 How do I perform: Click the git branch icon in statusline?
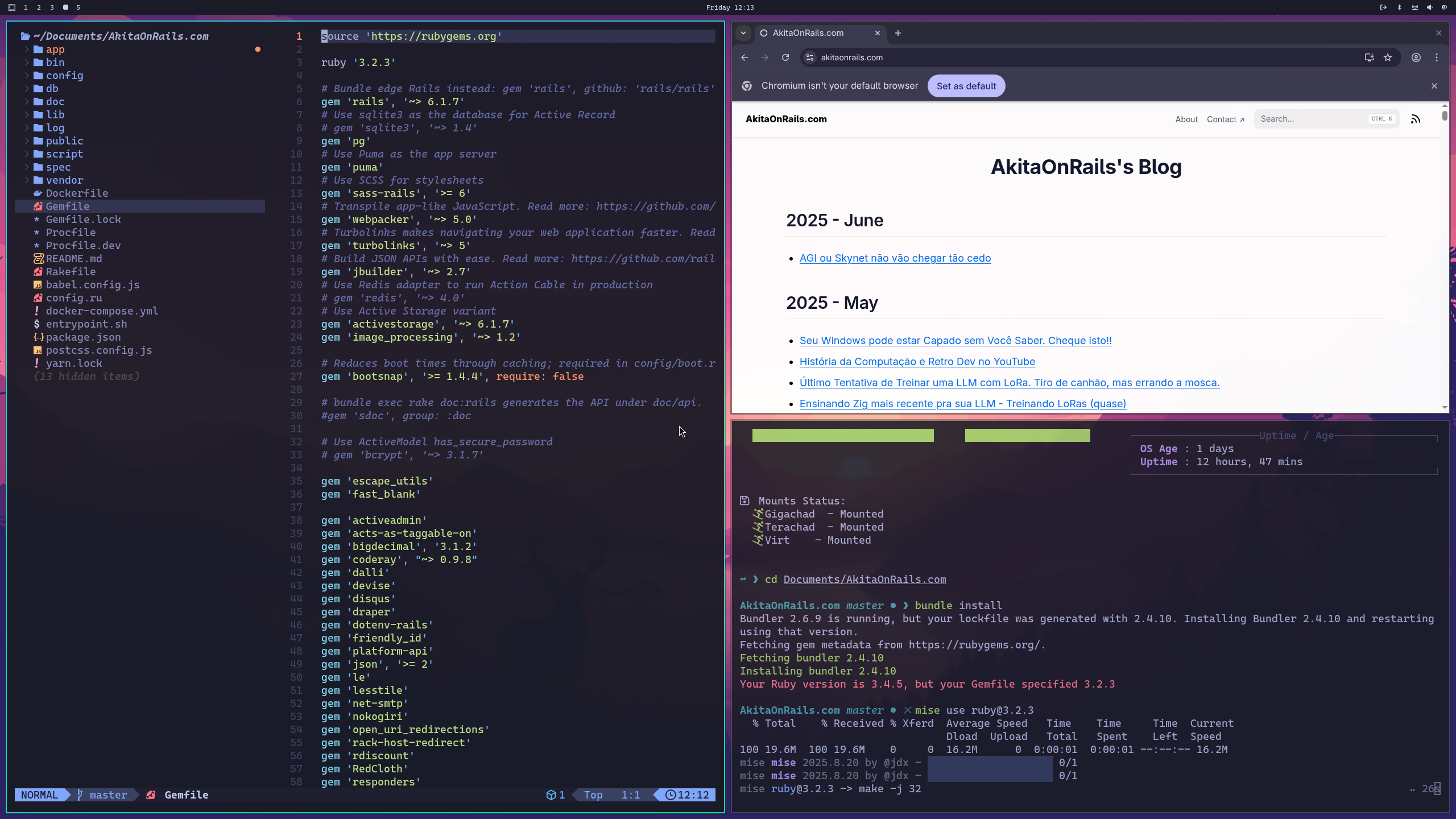point(80,795)
